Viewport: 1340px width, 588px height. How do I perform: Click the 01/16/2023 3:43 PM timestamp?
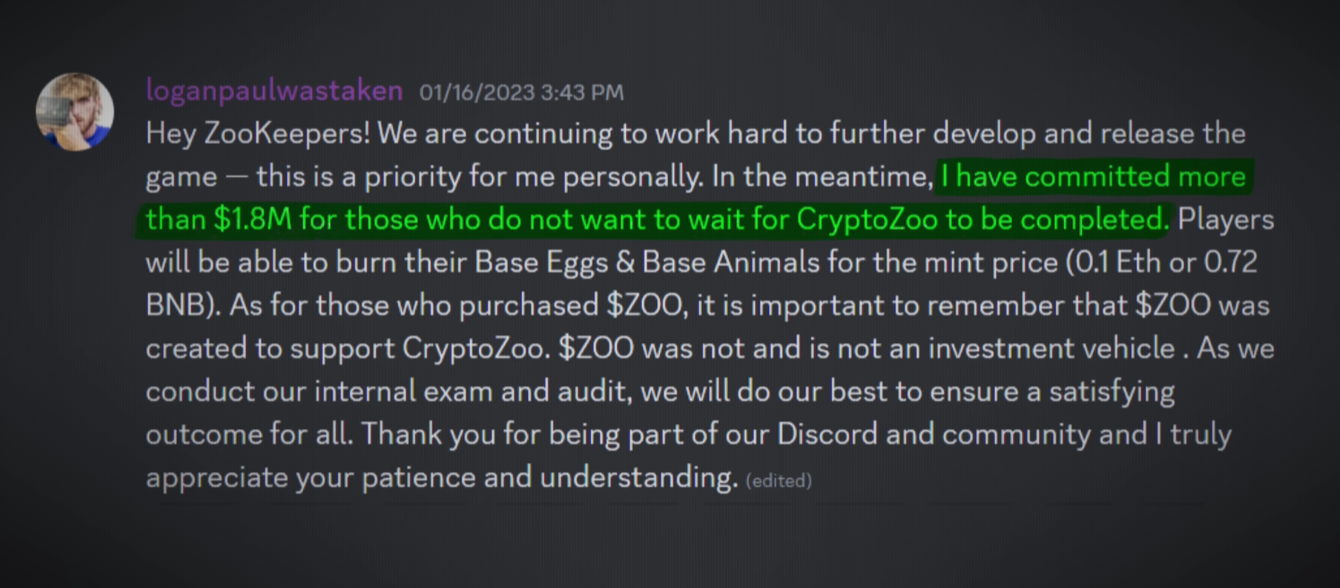(521, 92)
